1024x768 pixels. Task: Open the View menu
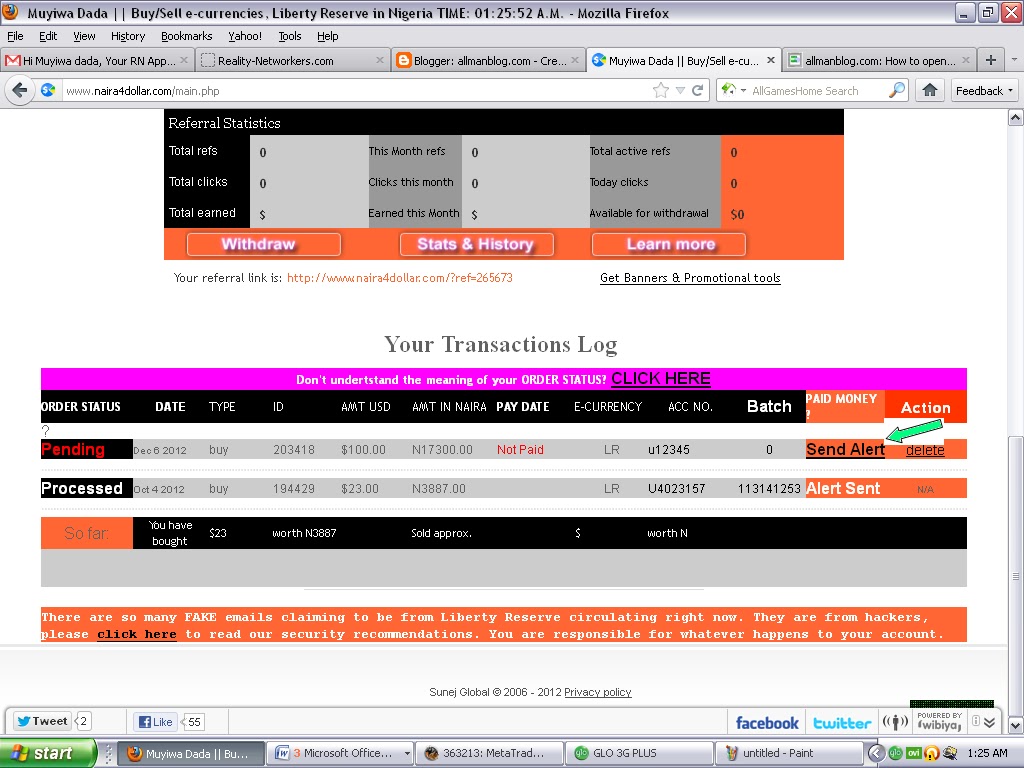pyautogui.click(x=84, y=36)
